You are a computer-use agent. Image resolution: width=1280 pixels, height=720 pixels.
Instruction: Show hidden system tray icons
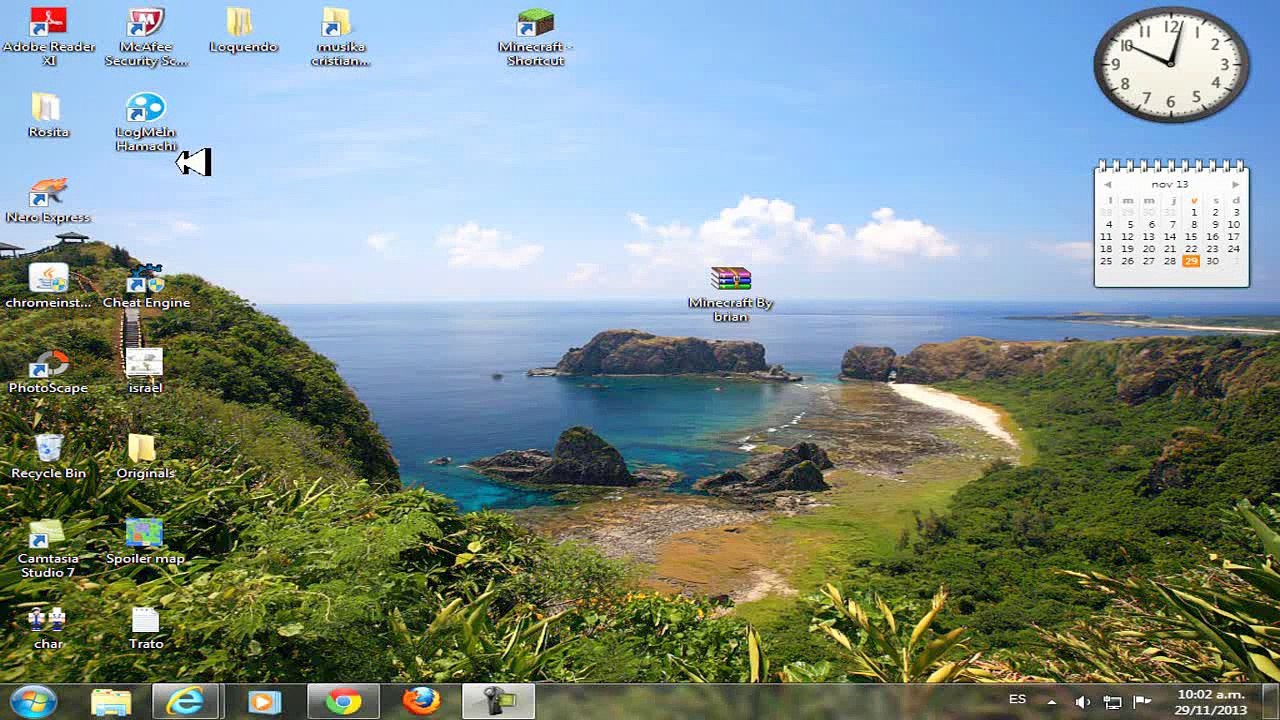click(1051, 702)
